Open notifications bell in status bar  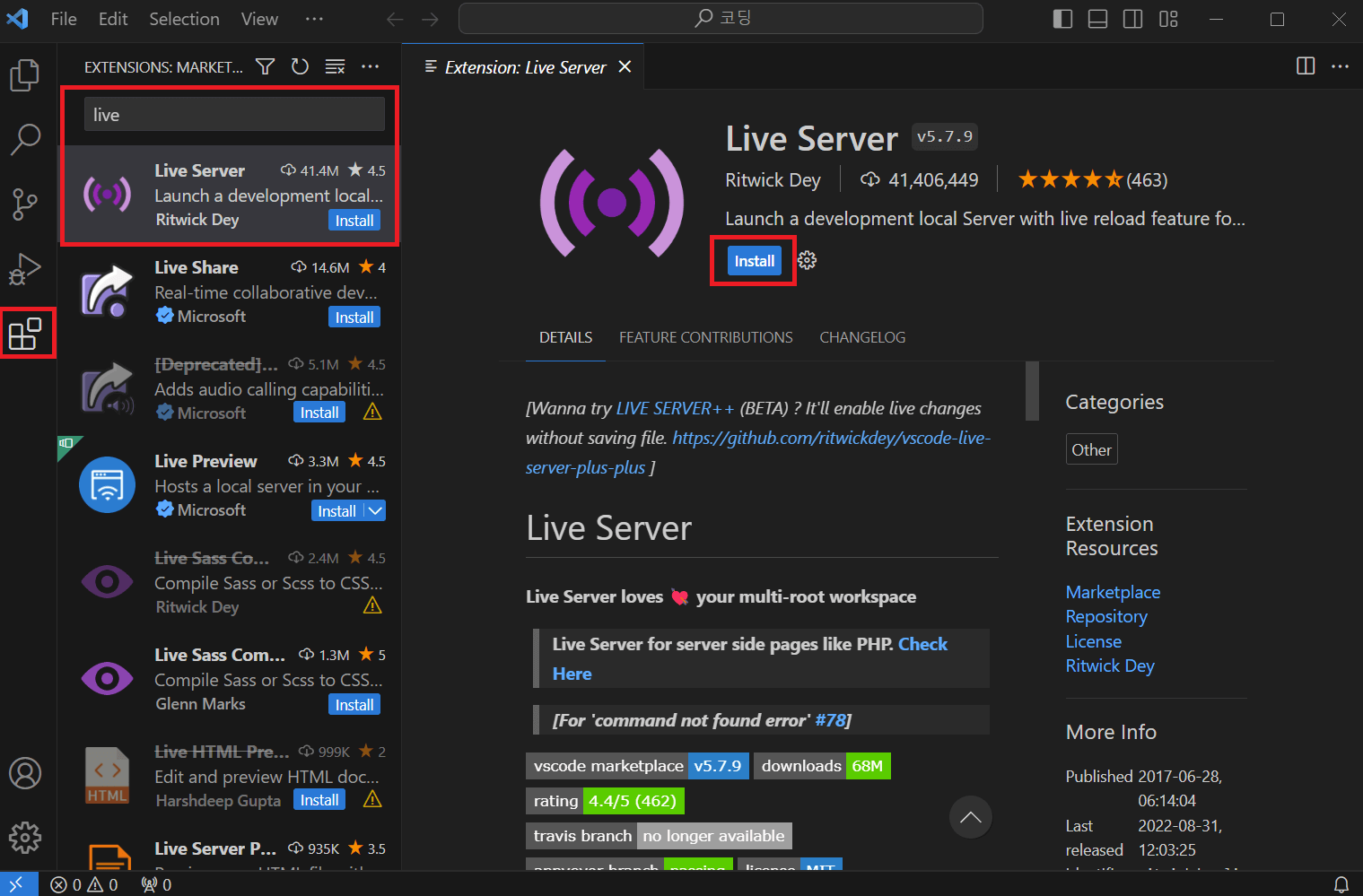[1341, 884]
